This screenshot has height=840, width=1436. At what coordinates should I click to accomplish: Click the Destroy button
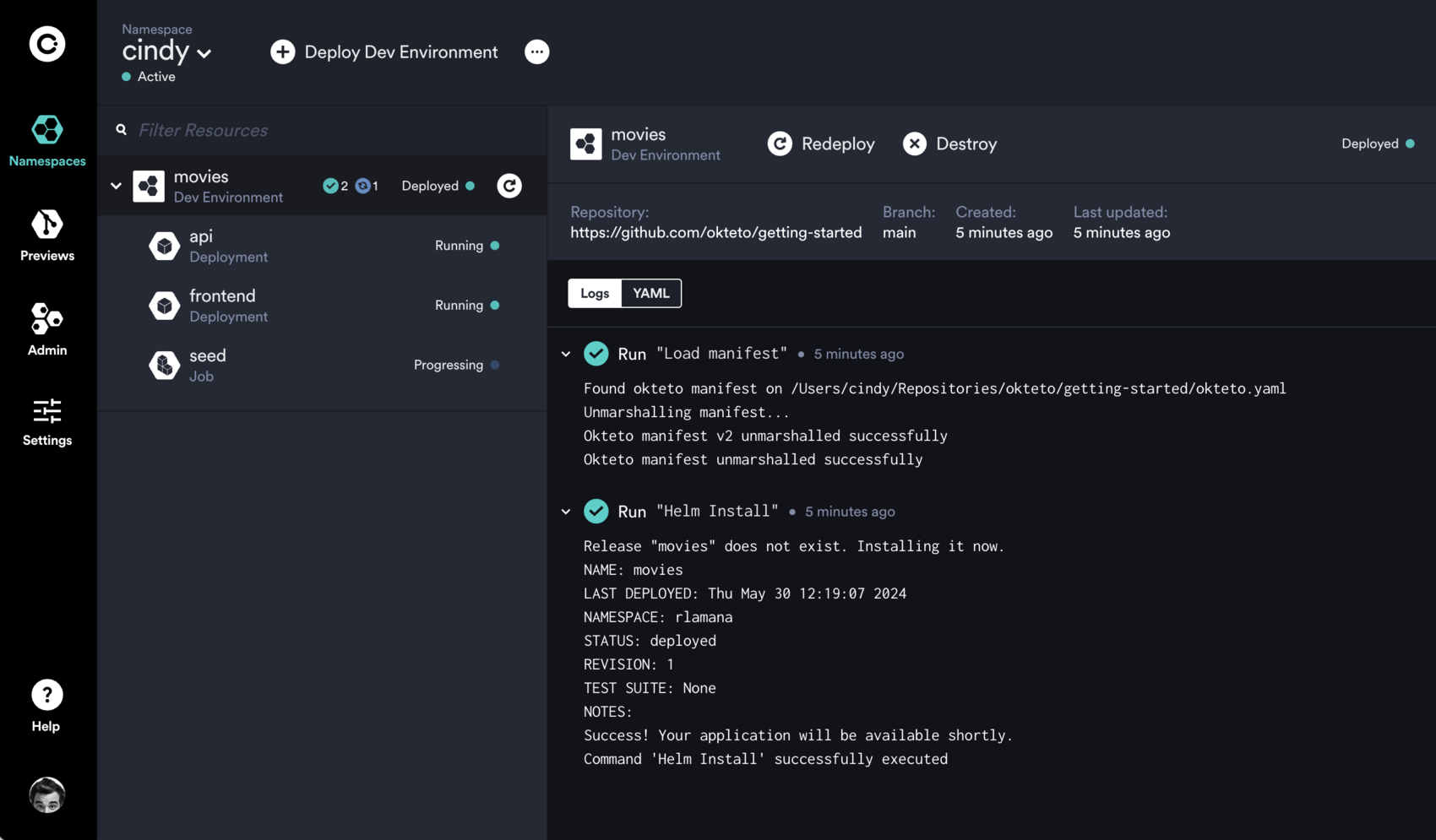949,144
